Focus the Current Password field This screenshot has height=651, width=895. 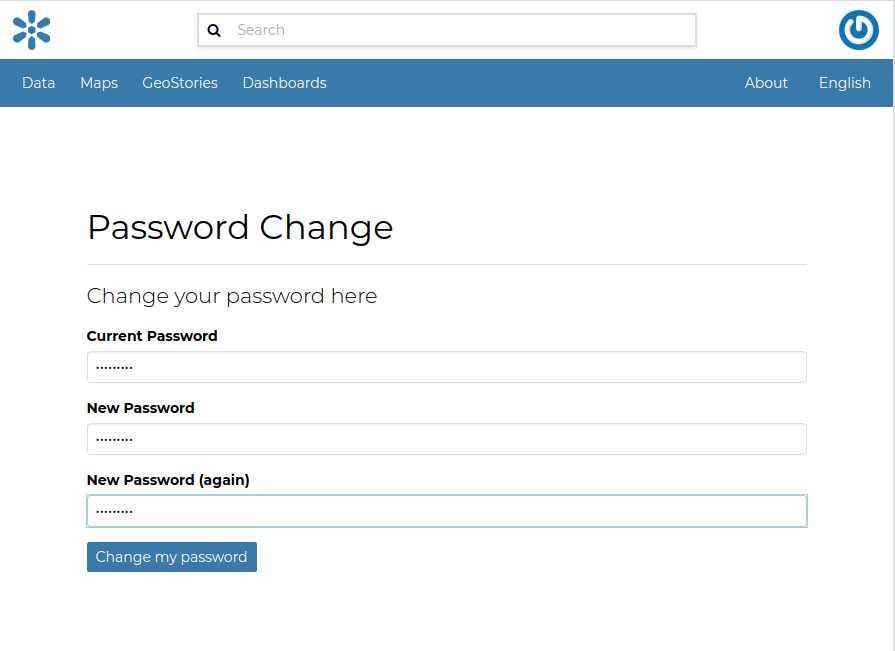[x=447, y=367]
